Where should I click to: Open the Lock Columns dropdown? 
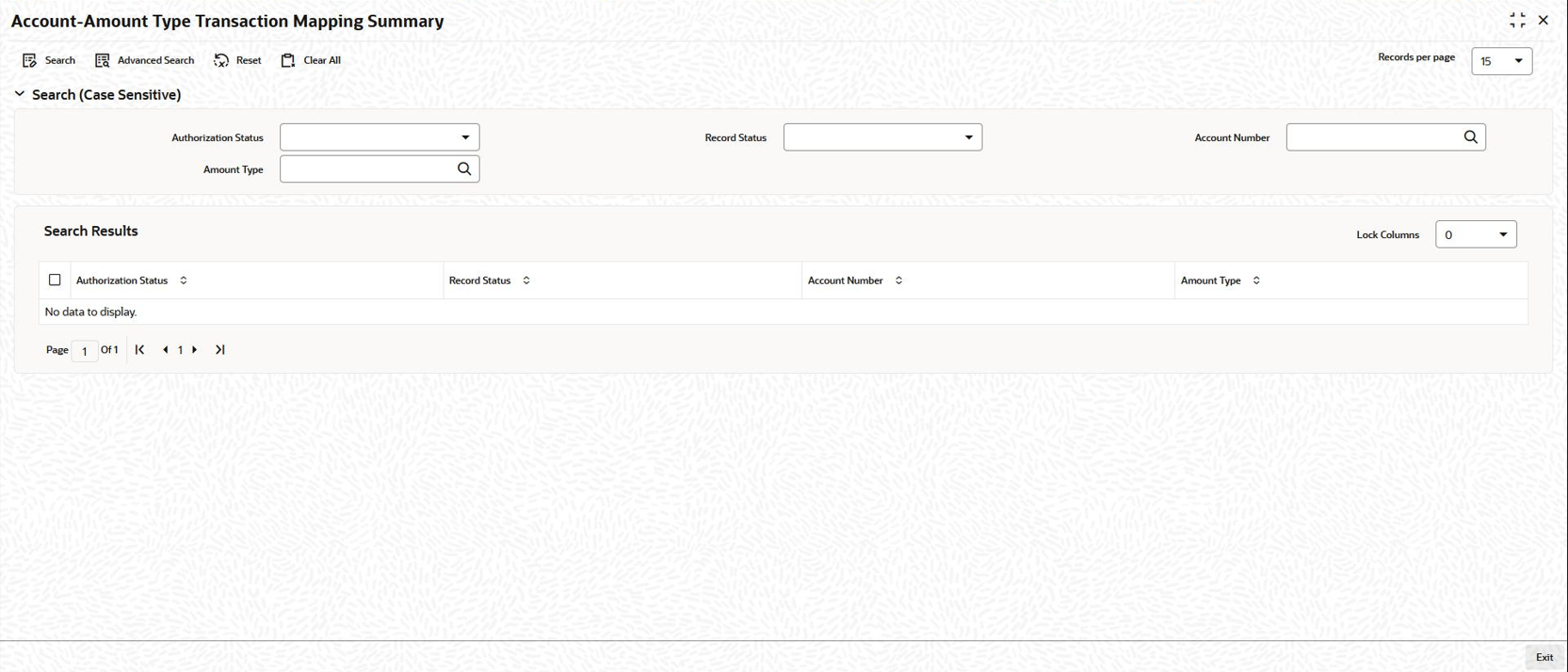[1476, 234]
